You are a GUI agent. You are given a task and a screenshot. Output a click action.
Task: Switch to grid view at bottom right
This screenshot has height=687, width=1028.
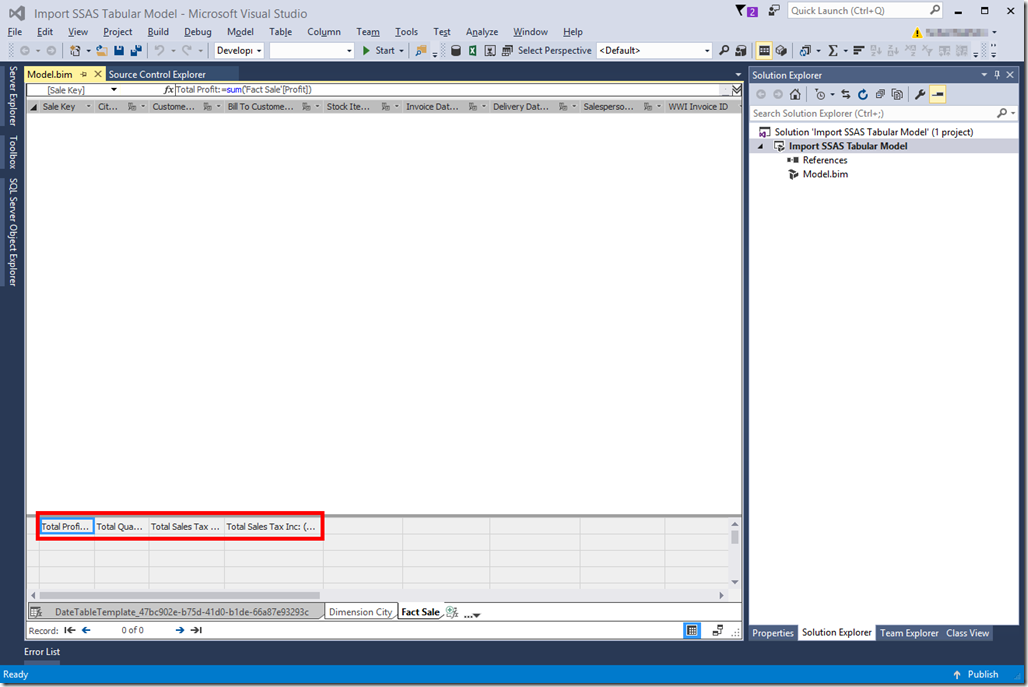click(692, 631)
